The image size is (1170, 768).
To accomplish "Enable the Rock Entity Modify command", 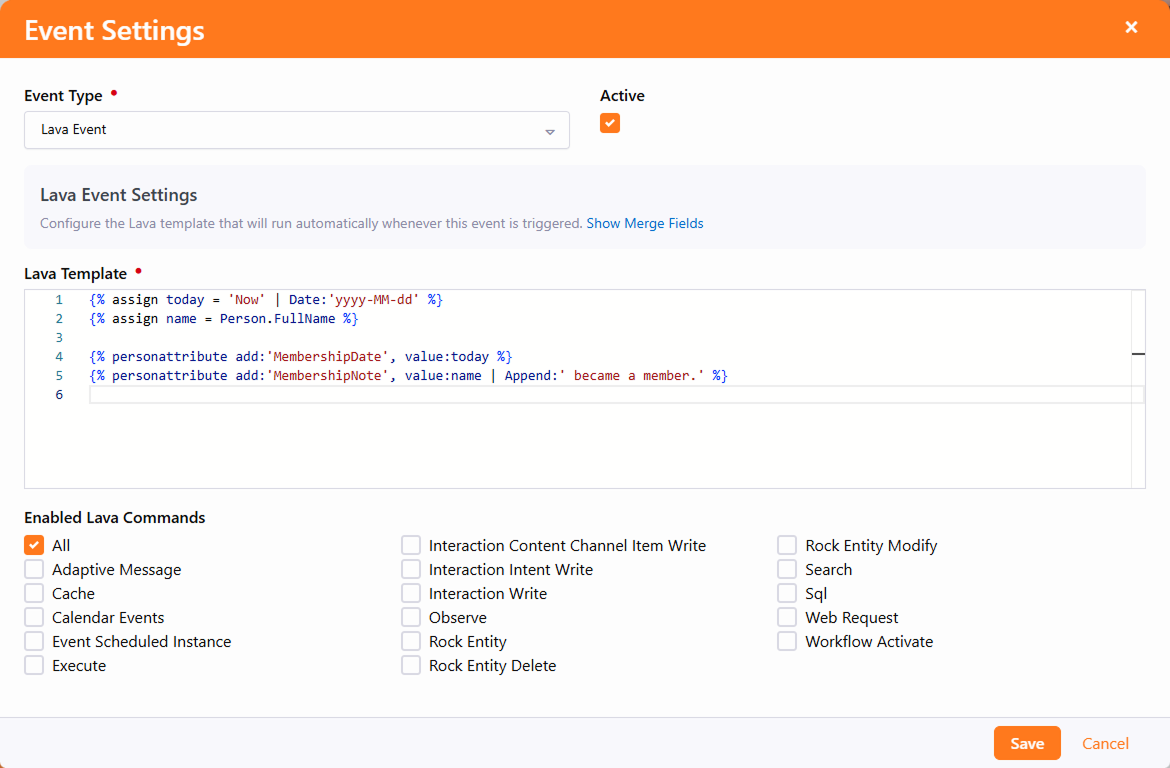I will [788, 545].
